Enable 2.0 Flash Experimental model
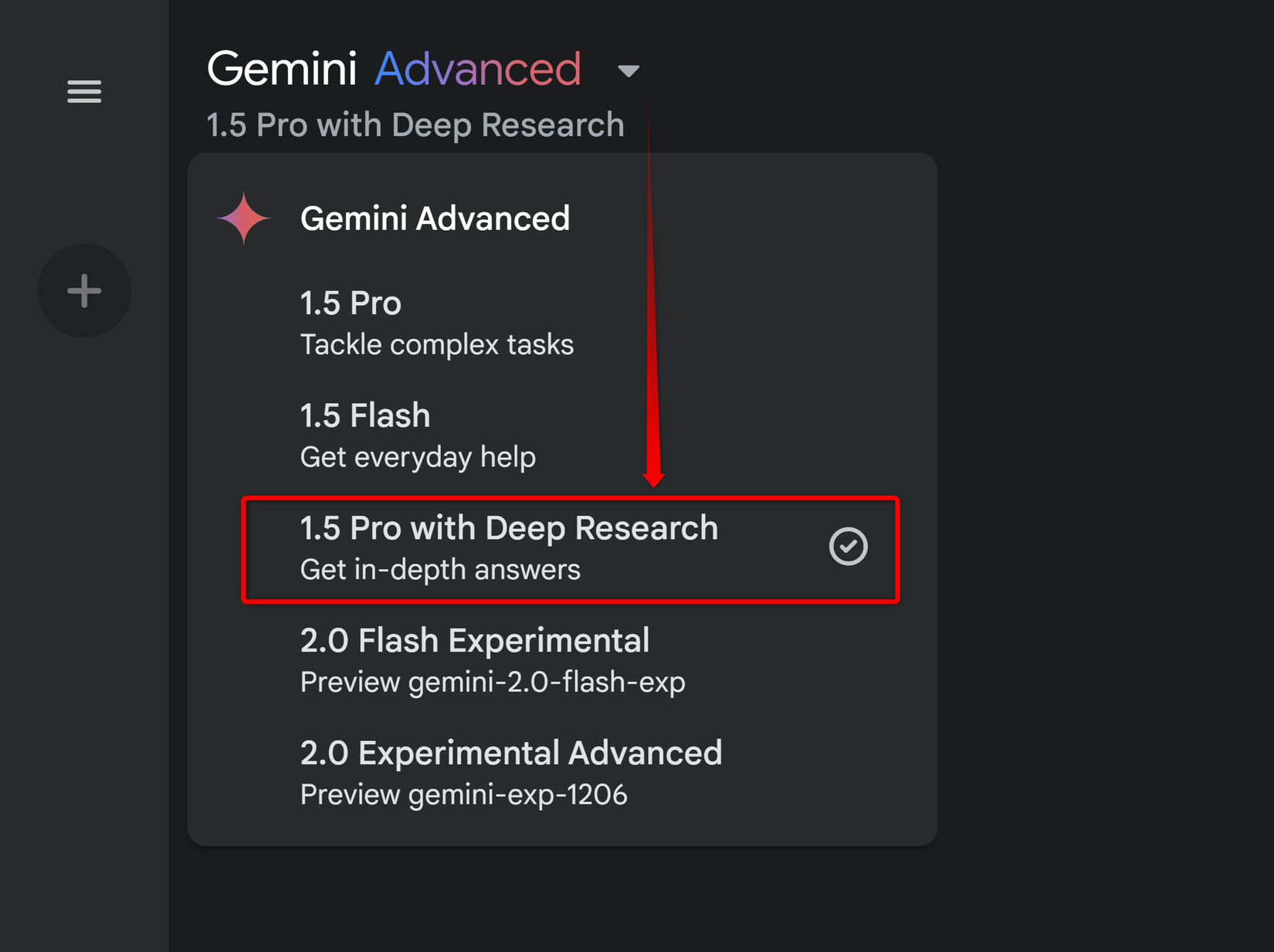Viewport: 1274px width, 952px height. (475, 639)
